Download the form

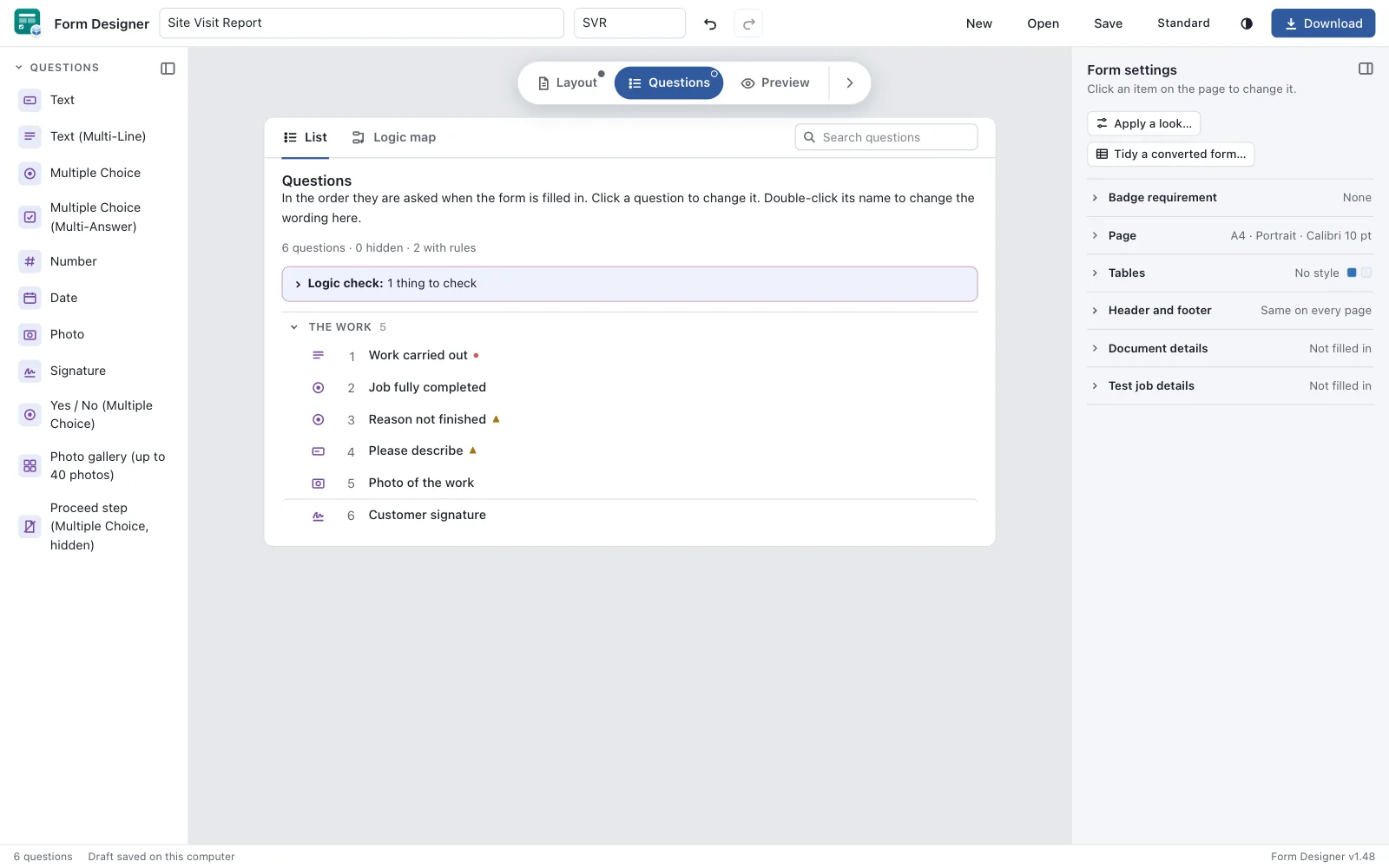tap(1323, 23)
